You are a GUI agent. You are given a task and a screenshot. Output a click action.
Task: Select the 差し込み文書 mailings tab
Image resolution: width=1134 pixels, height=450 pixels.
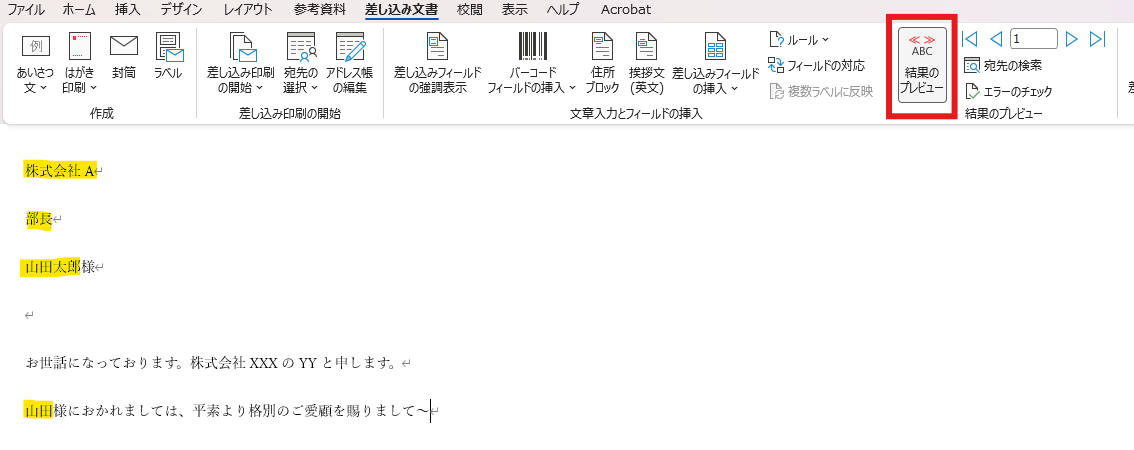401,10
